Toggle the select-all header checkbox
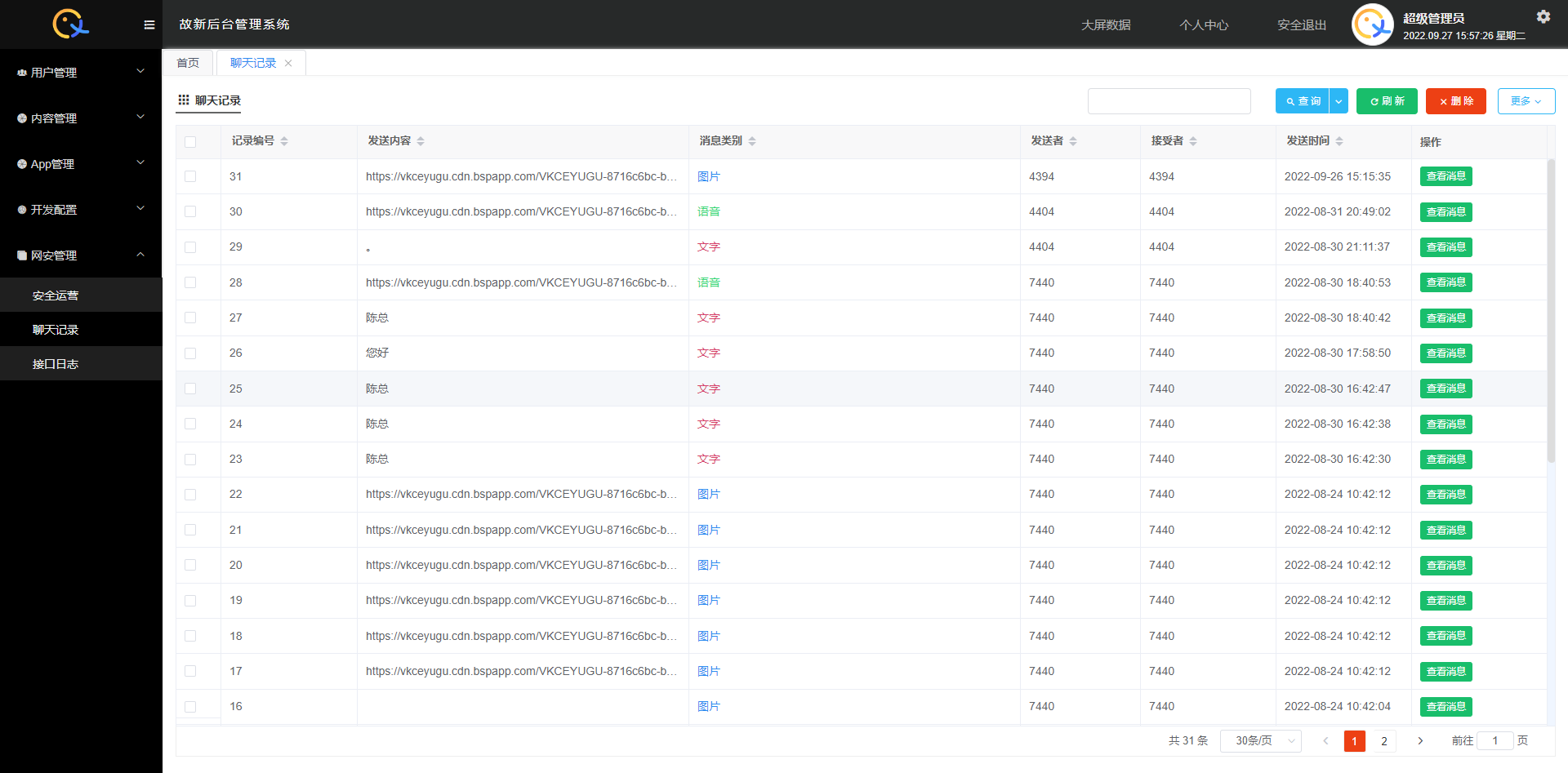The image size is (1568, 773). click(190, 141)
